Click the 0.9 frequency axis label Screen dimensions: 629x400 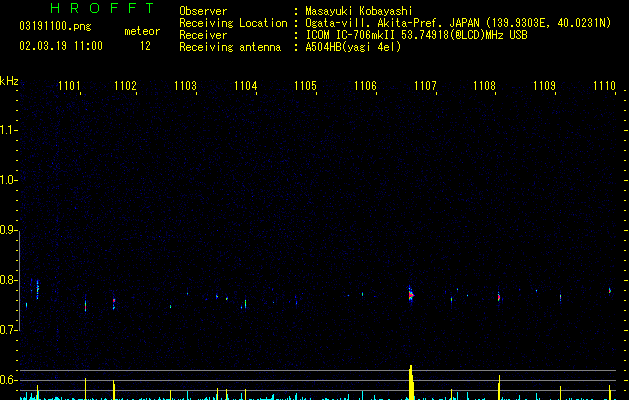7,230
